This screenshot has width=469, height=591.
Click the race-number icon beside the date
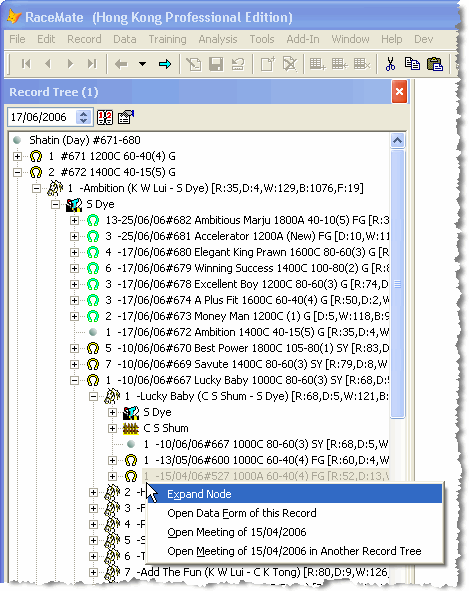105,117
